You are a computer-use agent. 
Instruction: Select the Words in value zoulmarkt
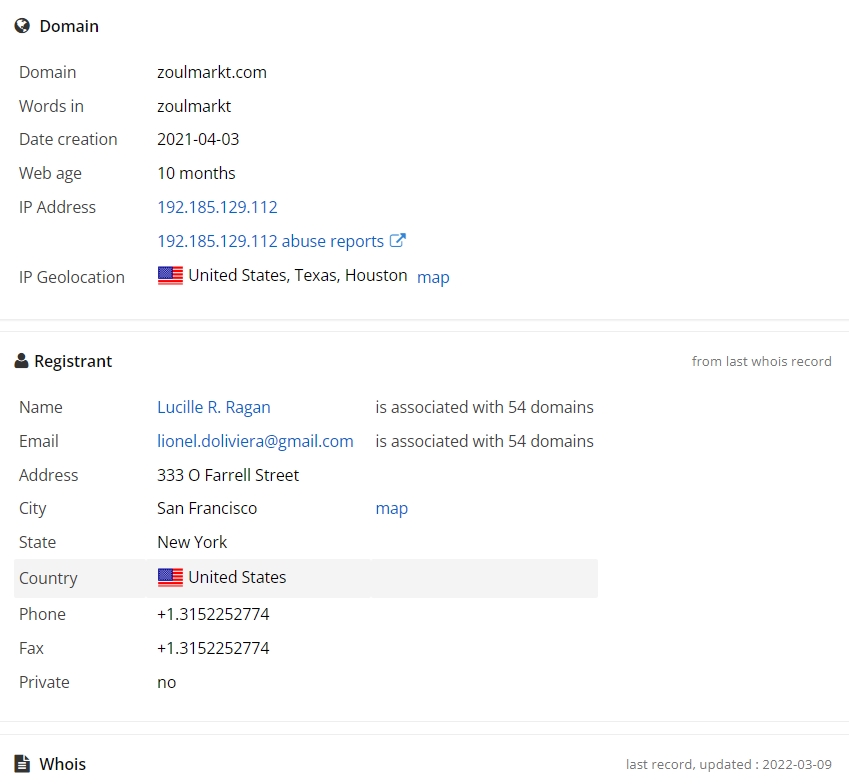pos(194,106)
